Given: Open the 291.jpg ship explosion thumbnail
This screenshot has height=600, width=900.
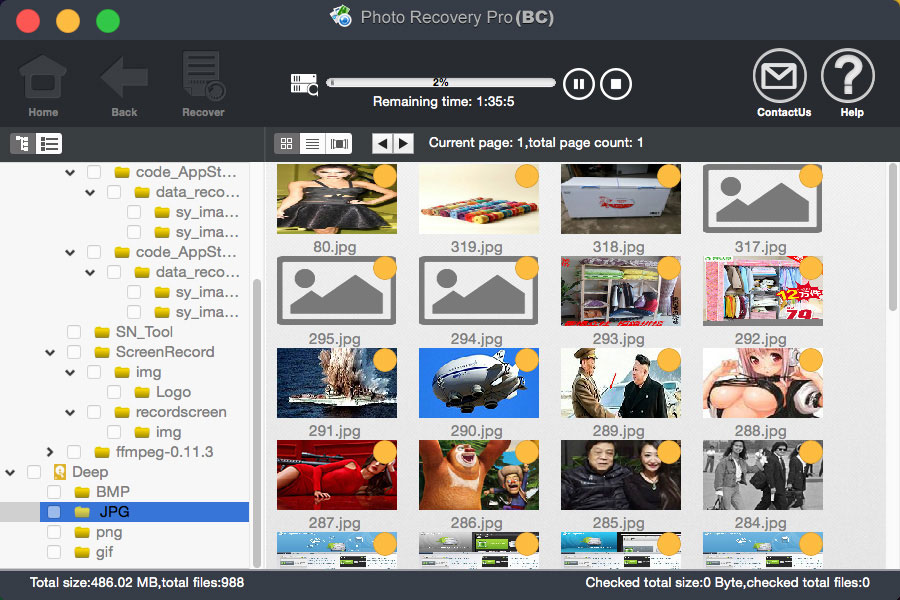Looking at the screenshot, I should [336, 383].
